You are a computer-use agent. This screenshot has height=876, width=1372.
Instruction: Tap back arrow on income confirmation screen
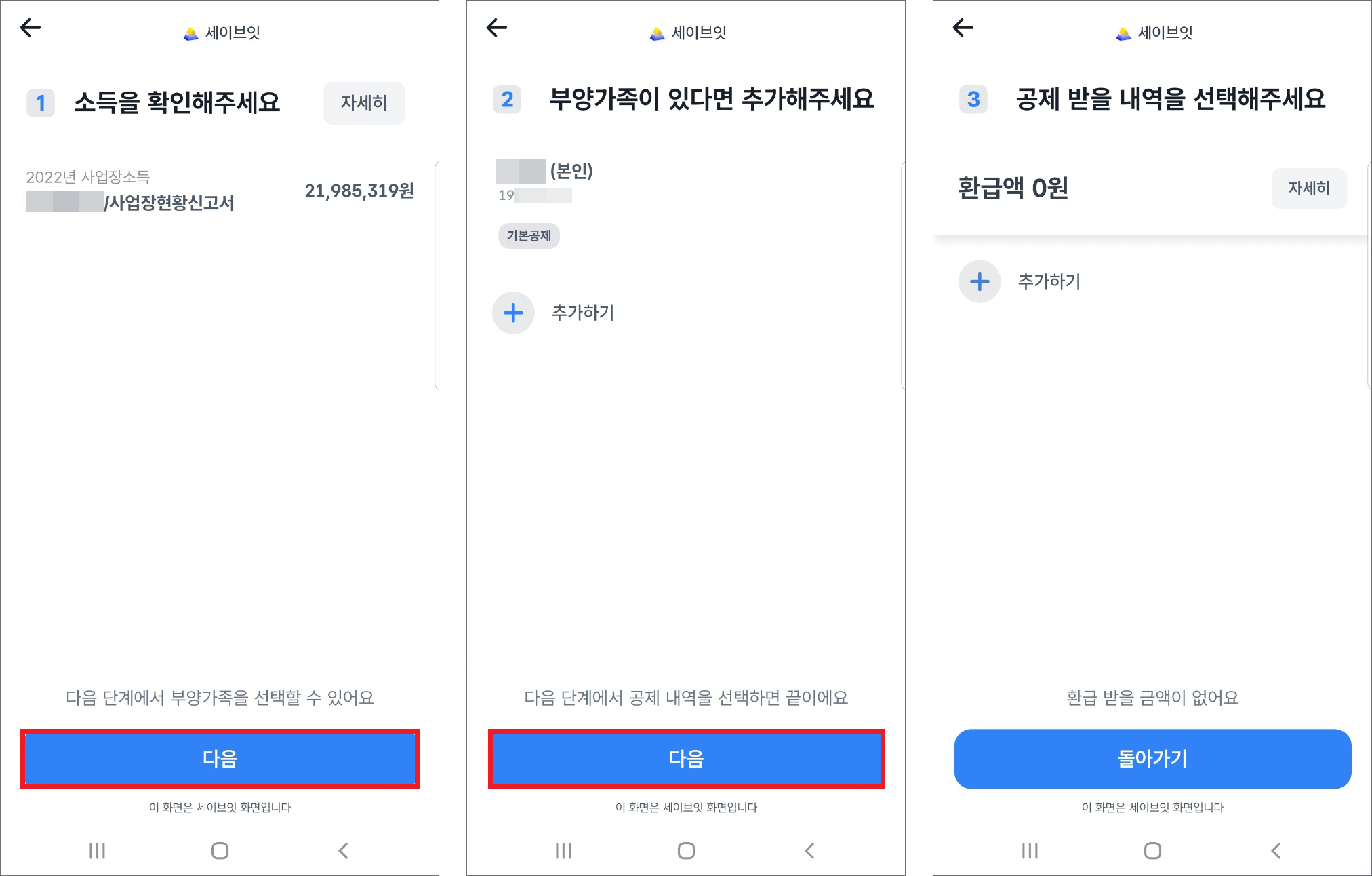[31, 28]
